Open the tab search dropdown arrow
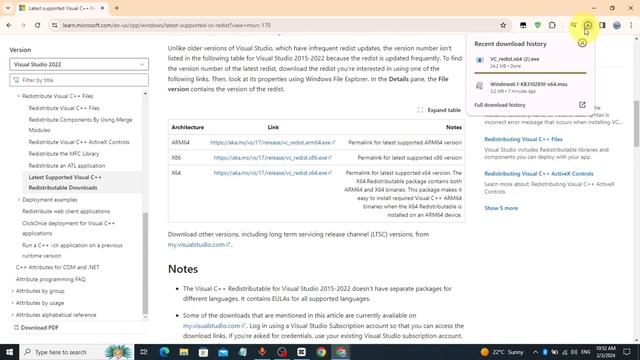 tap(8, 8)
